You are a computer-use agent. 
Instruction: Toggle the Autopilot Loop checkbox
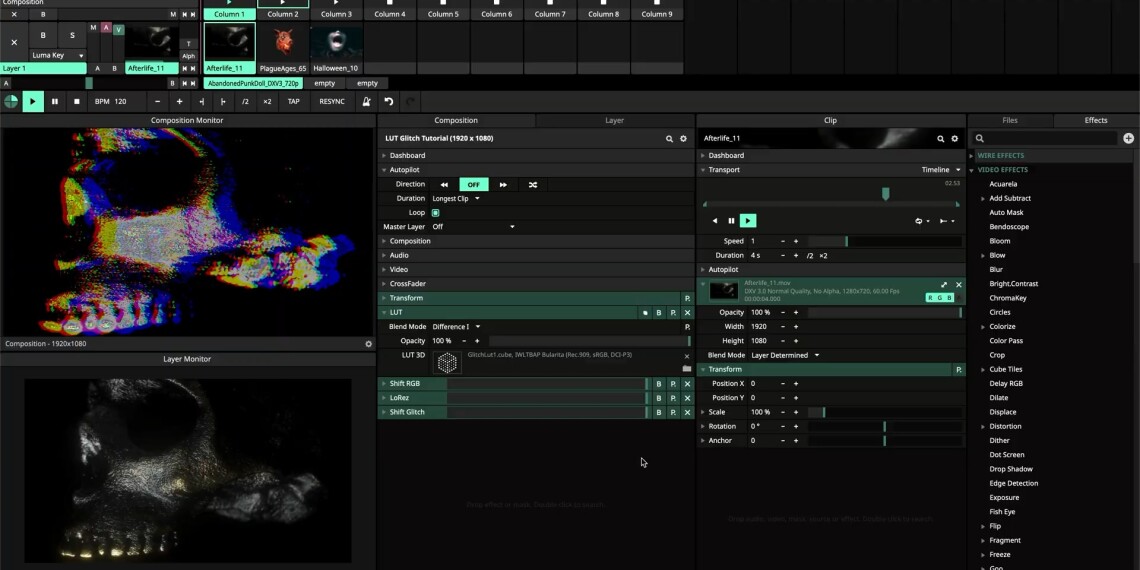coord(435,213)
